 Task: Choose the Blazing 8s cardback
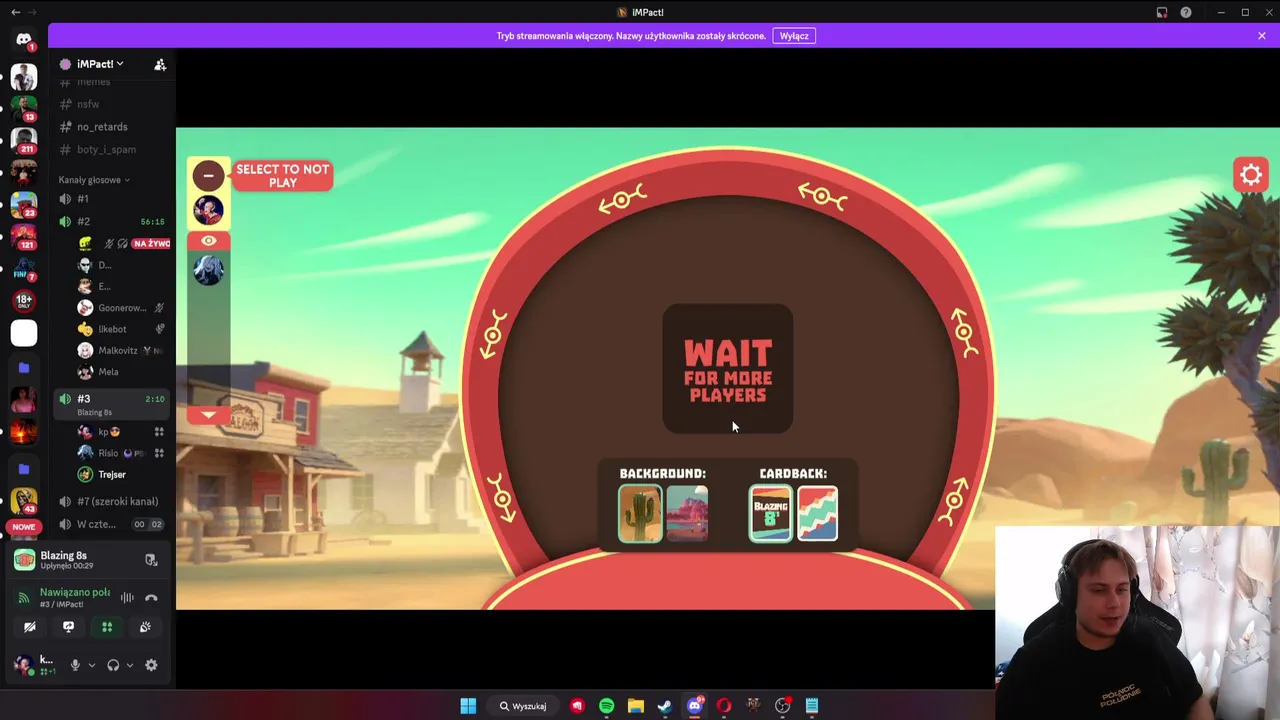point(771,514)
